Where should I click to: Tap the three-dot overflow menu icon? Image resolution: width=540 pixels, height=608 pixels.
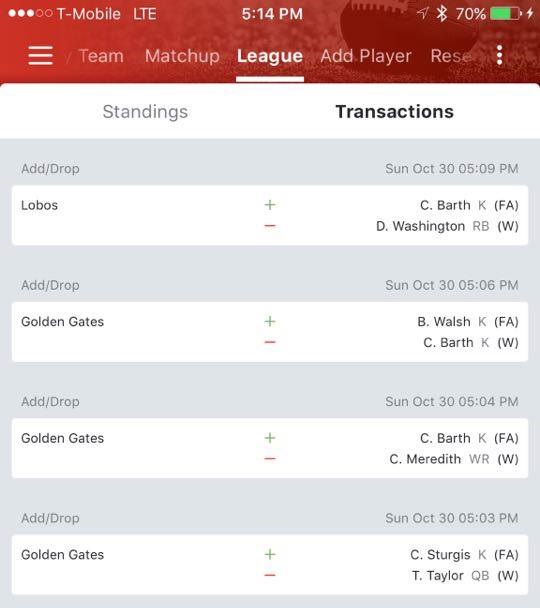tap(499, 55)
